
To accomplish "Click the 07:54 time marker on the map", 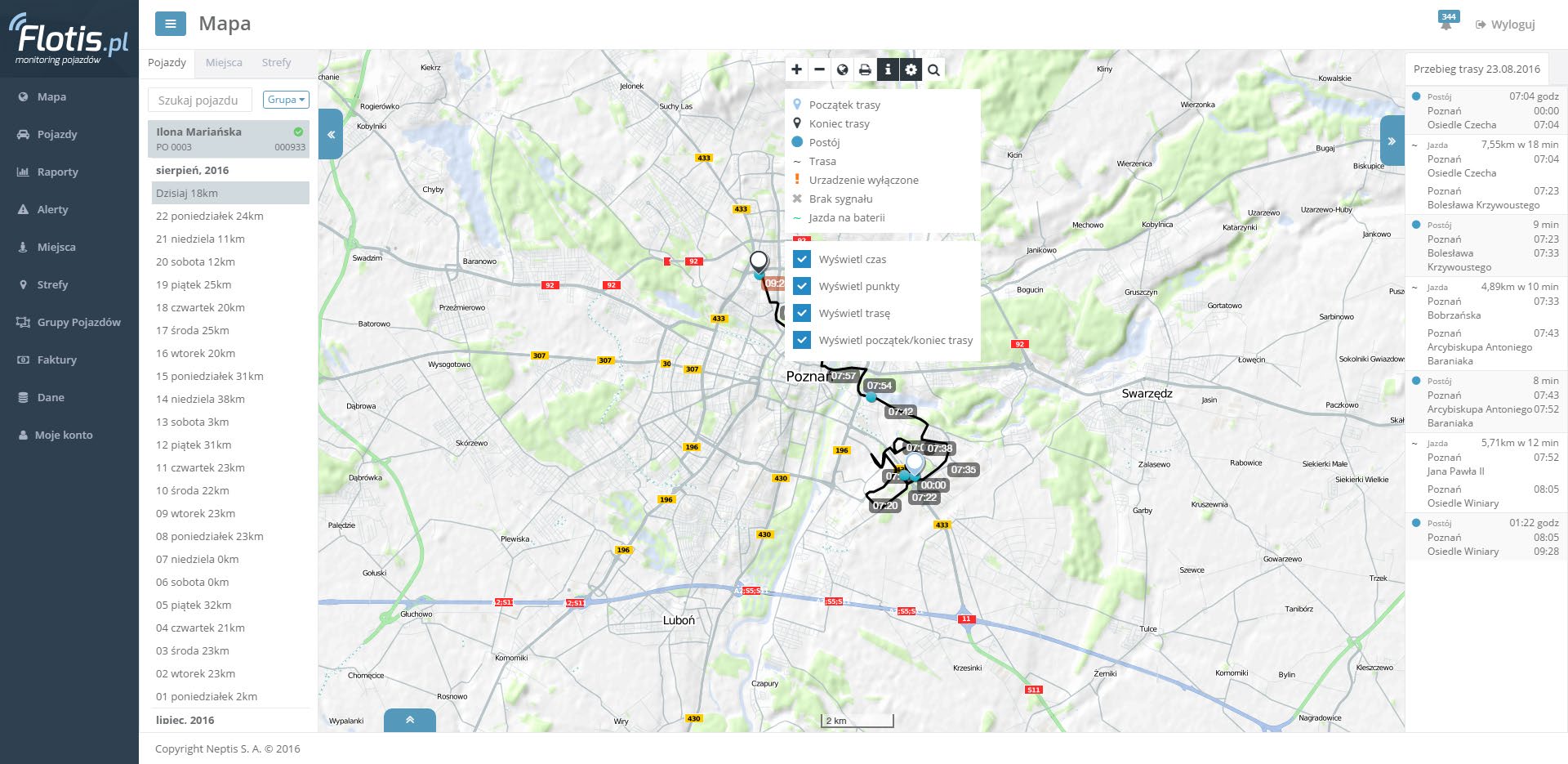I will 880,386.
